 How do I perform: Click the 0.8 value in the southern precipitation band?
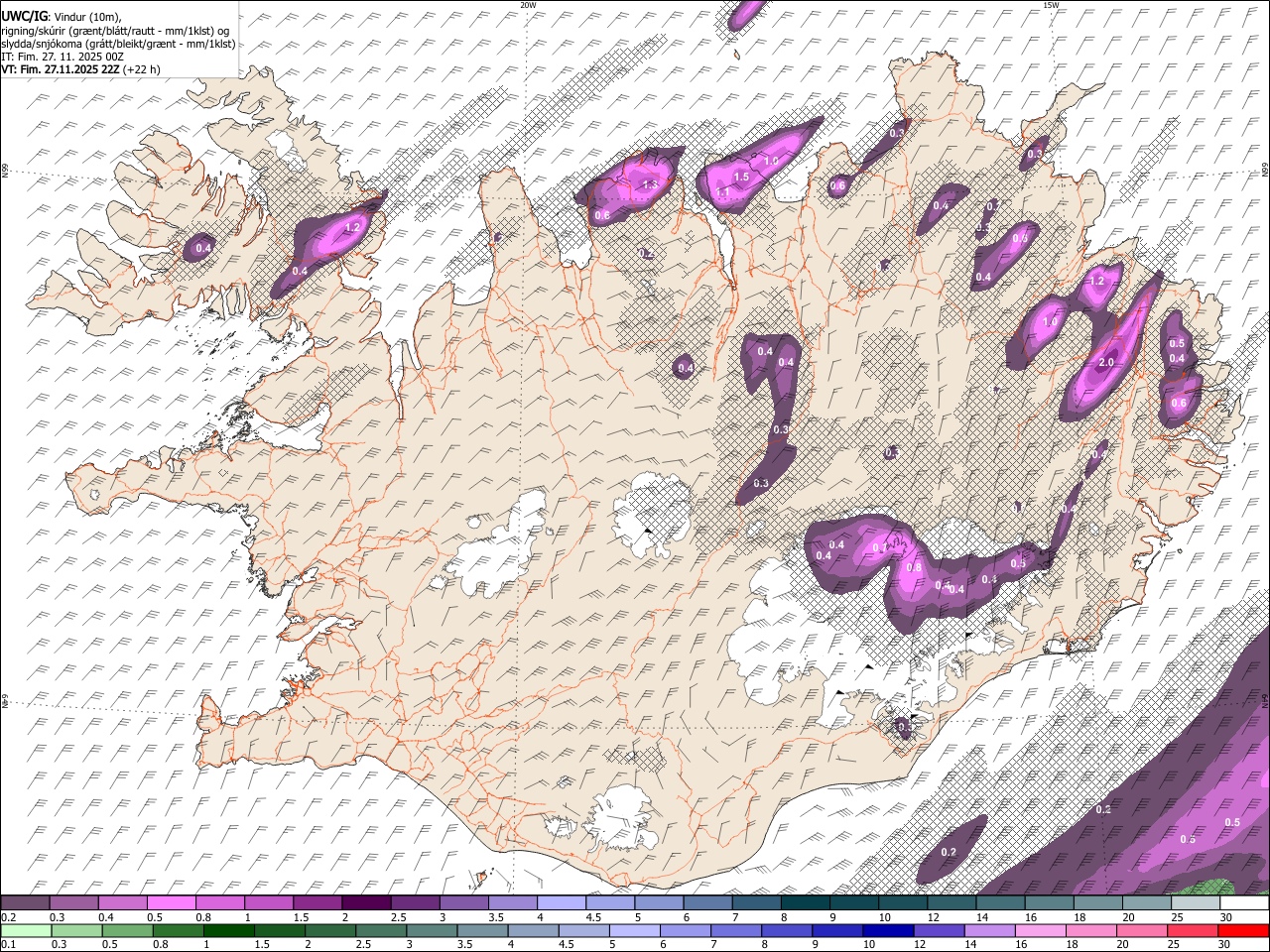914,567
